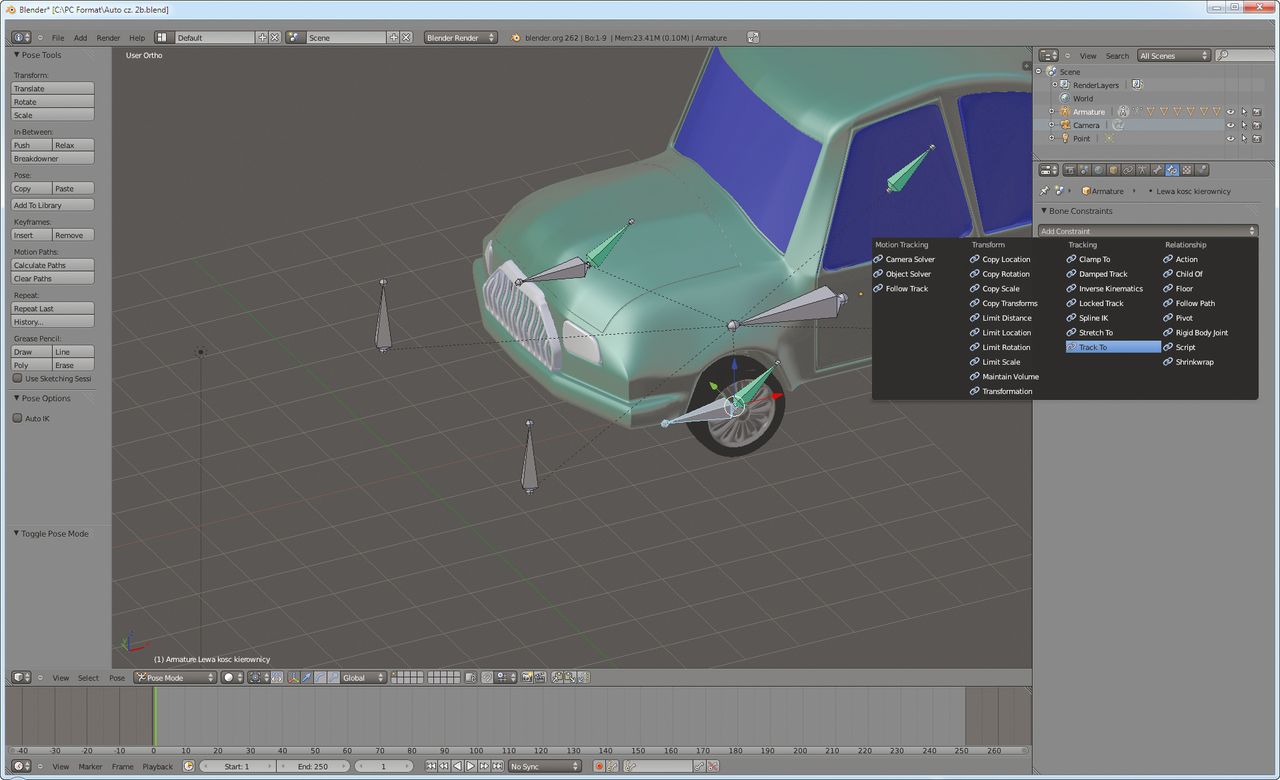Click the screencast icon in the info header
The width and height of the screenshot is (1280, 780).
tap(753, 37)
